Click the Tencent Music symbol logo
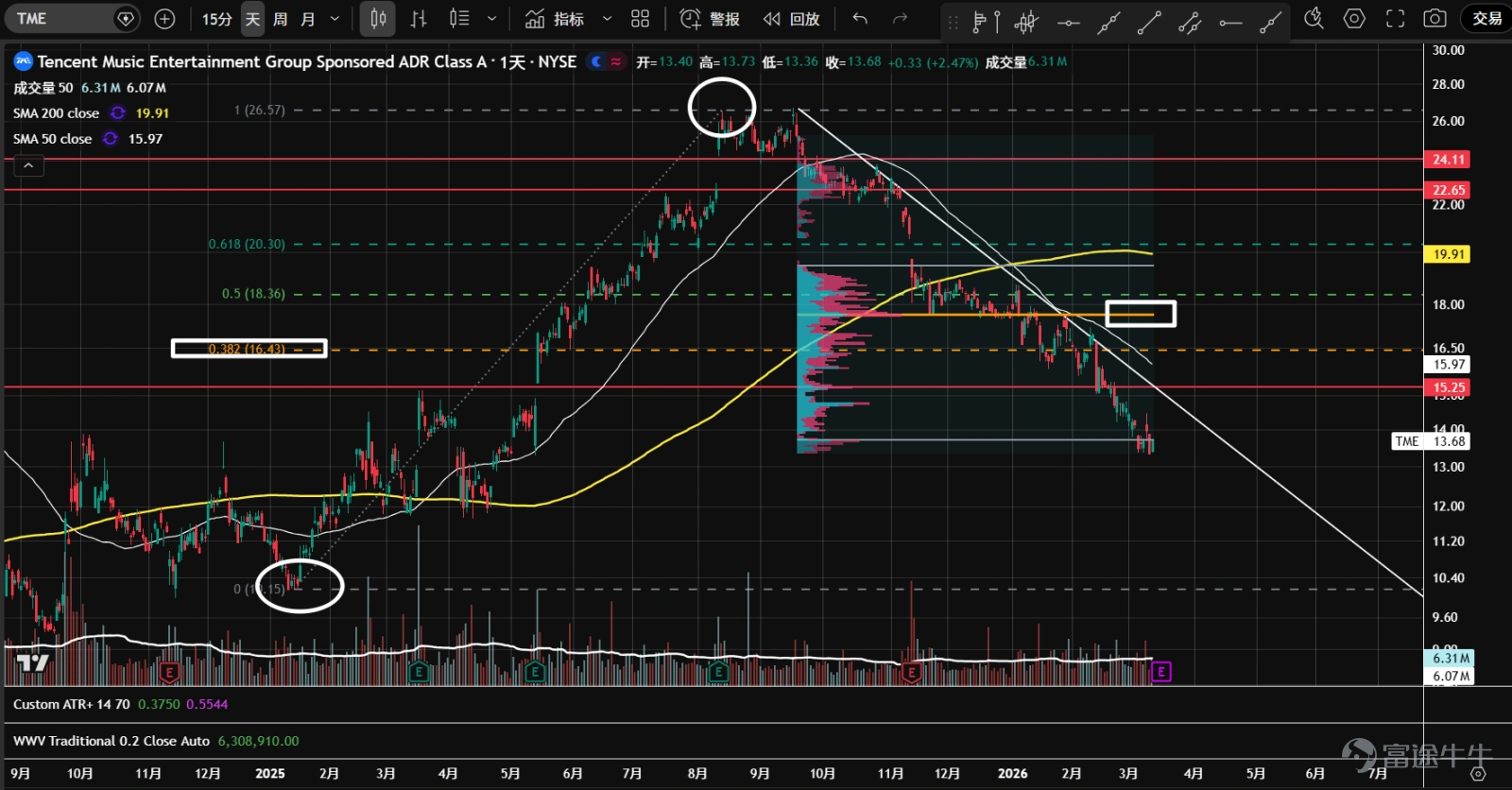 click(x=23, y=61)
